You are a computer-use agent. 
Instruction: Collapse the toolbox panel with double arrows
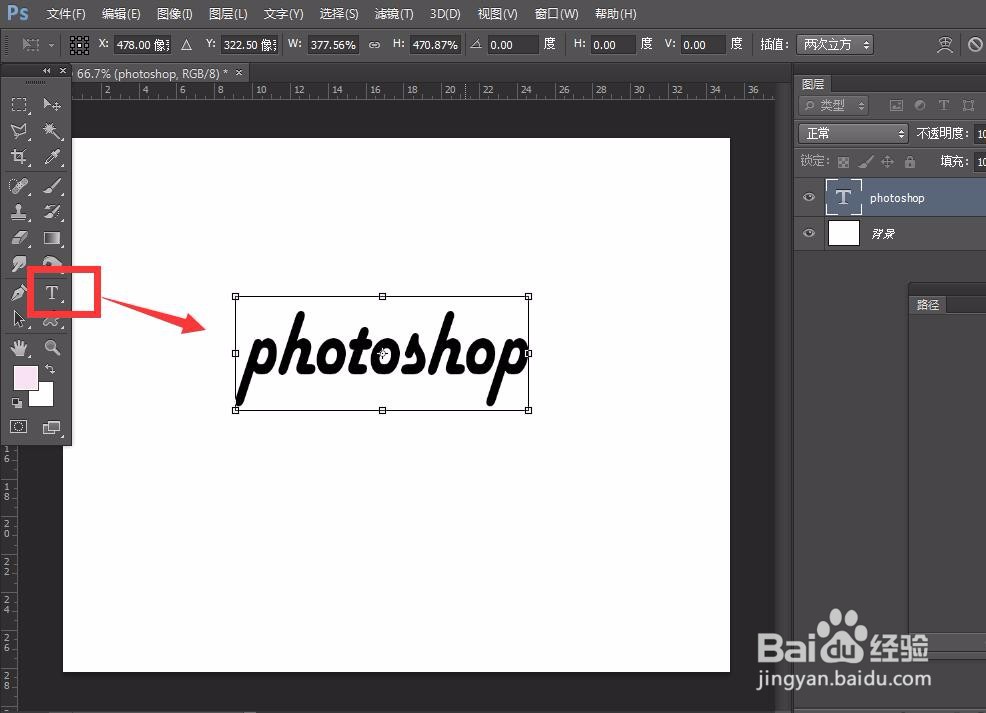47,71
